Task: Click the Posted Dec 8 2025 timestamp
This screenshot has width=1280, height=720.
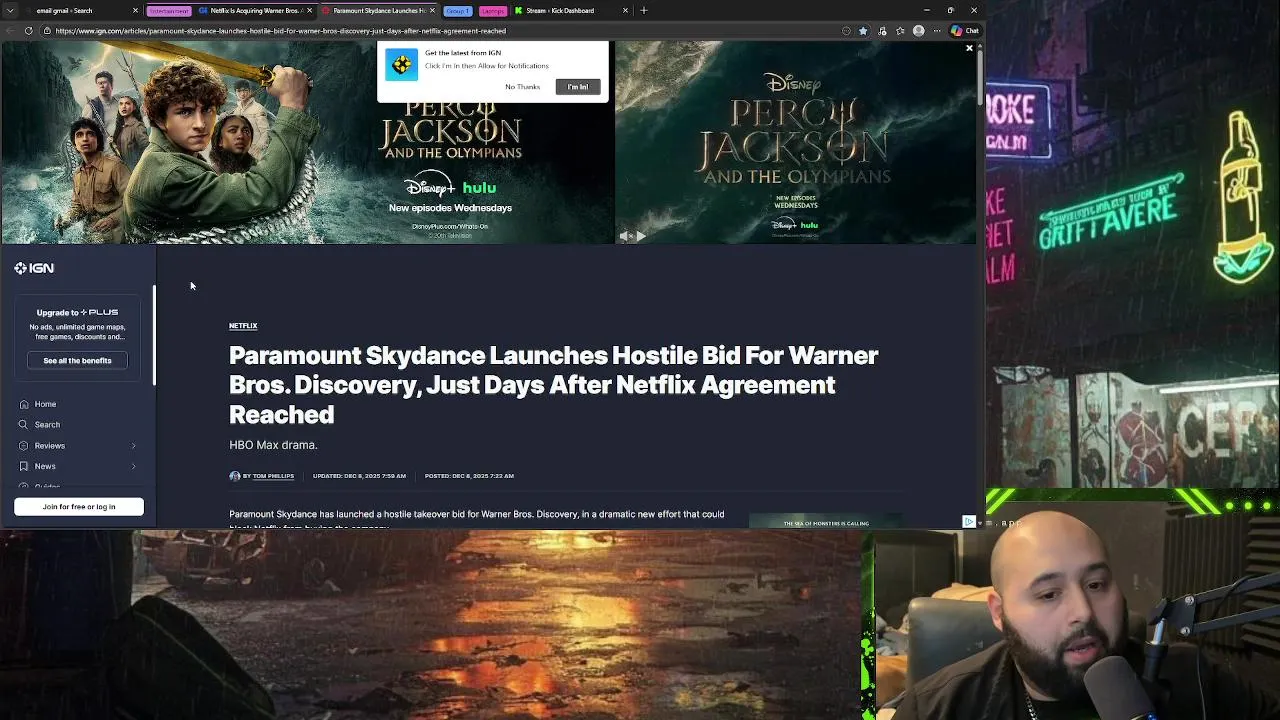Action: point(469,476)
